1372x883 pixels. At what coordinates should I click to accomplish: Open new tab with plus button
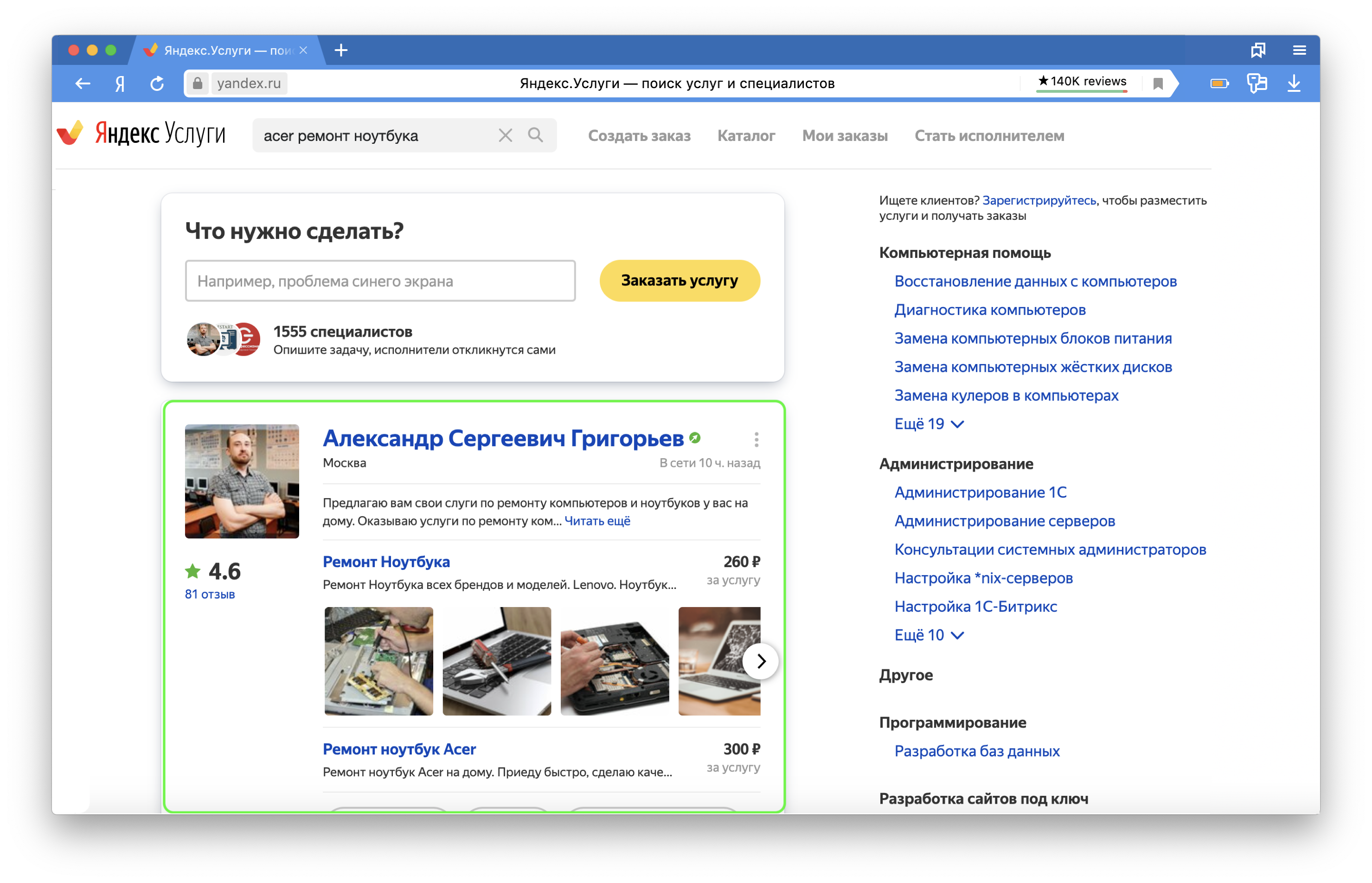(x=341, y=51)
